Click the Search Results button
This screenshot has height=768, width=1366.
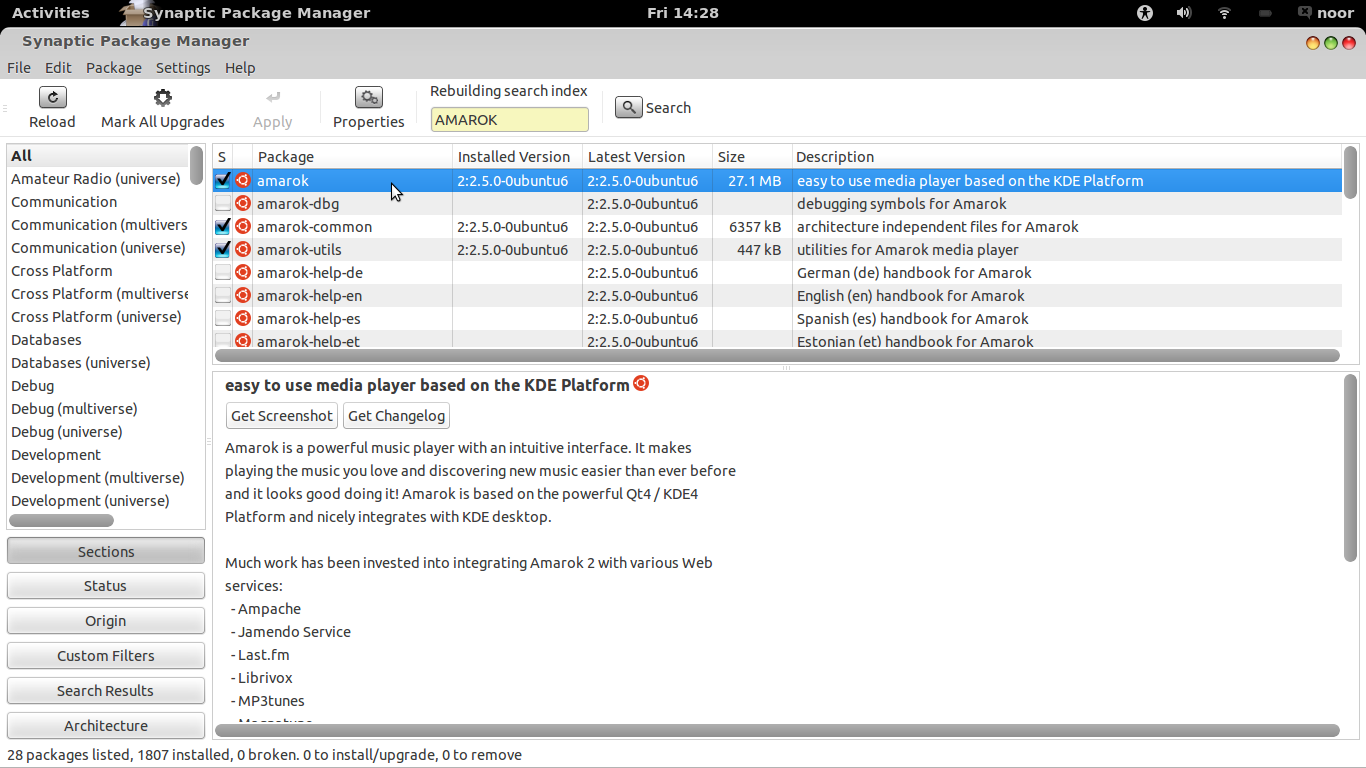point(106,691)
